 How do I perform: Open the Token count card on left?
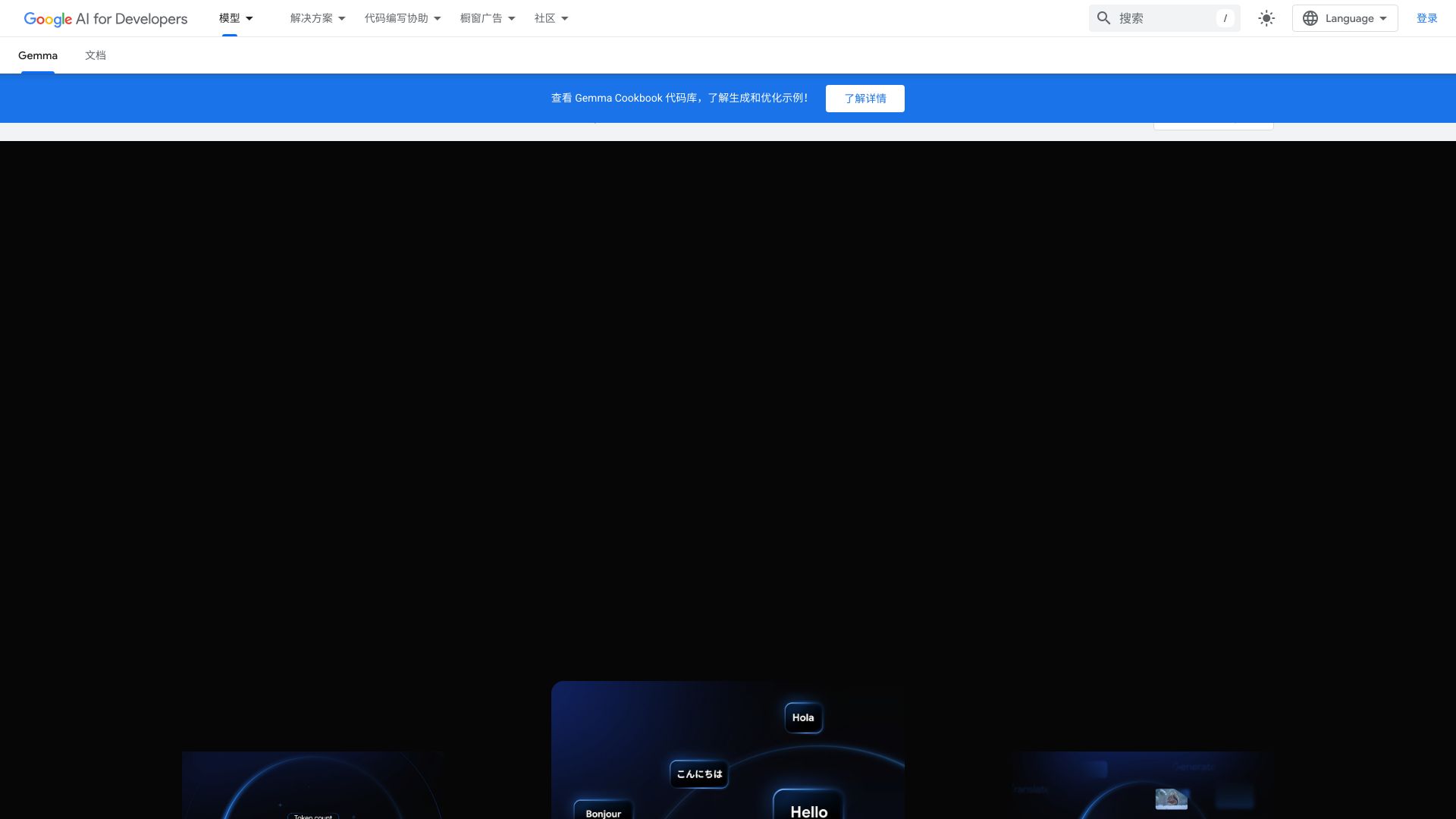[312, 816]
